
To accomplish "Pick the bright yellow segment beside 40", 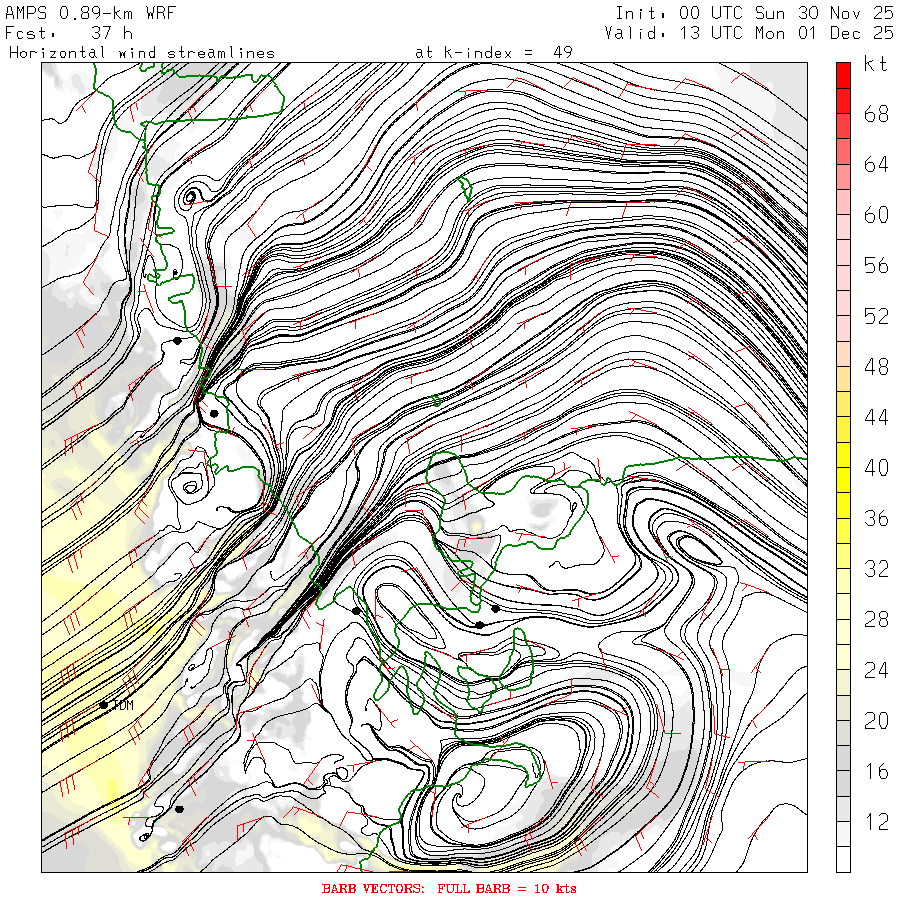I will click(x=843, y=480).
